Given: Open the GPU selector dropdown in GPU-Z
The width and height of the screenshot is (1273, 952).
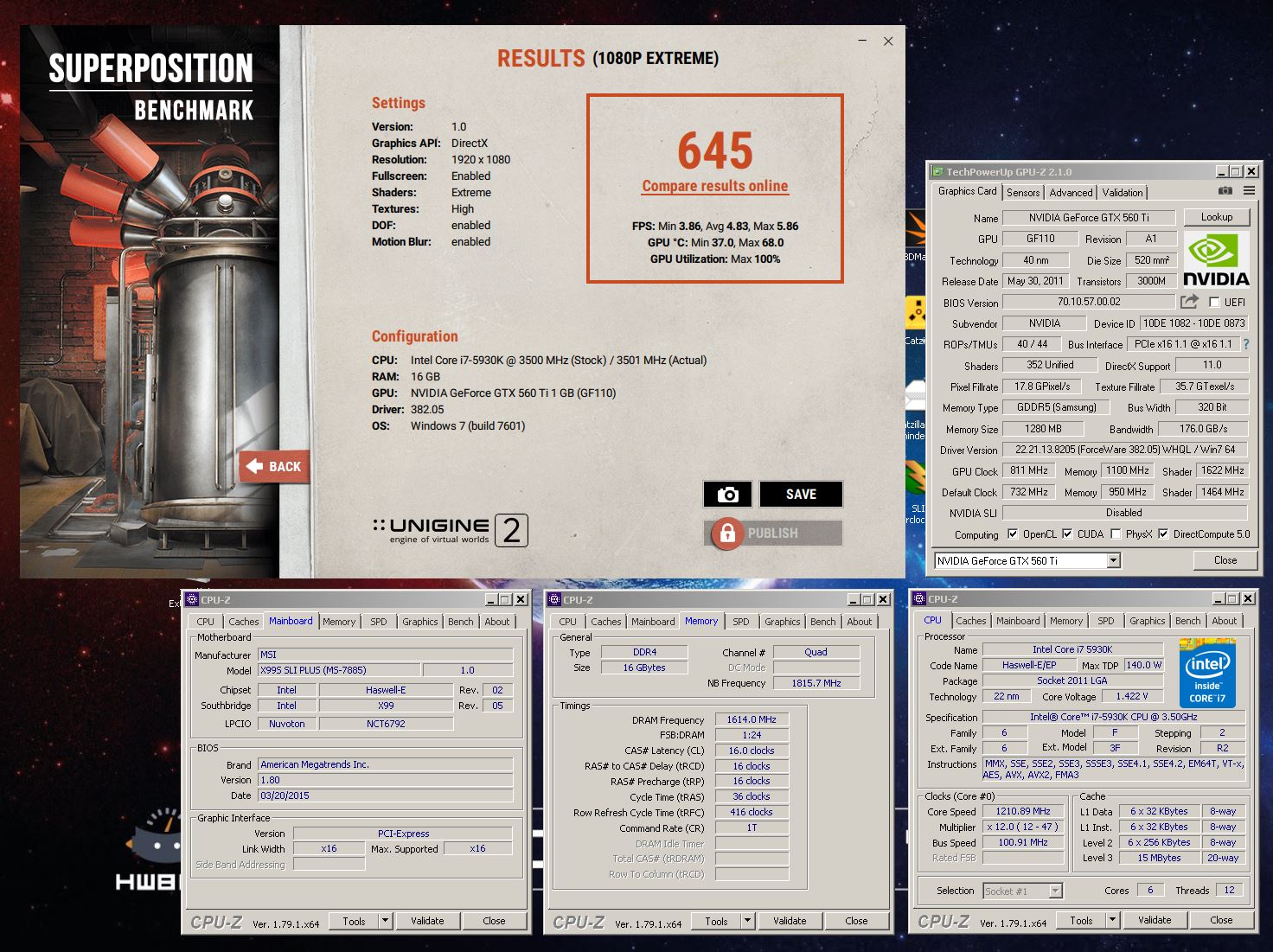Looking at the screenshot, I should click(1114, 560).
